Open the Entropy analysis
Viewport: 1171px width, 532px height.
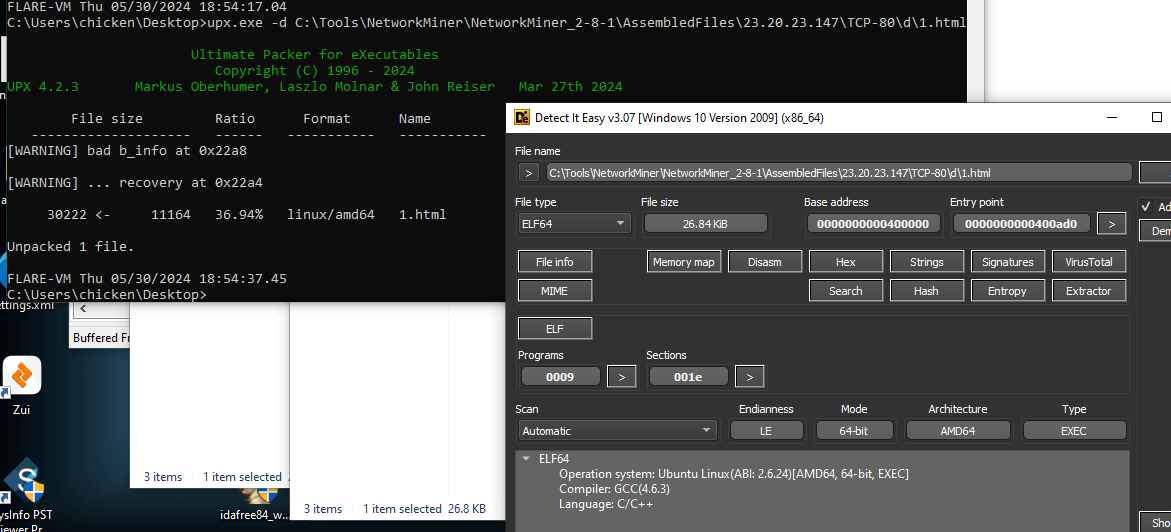(x=1007, y=291)
